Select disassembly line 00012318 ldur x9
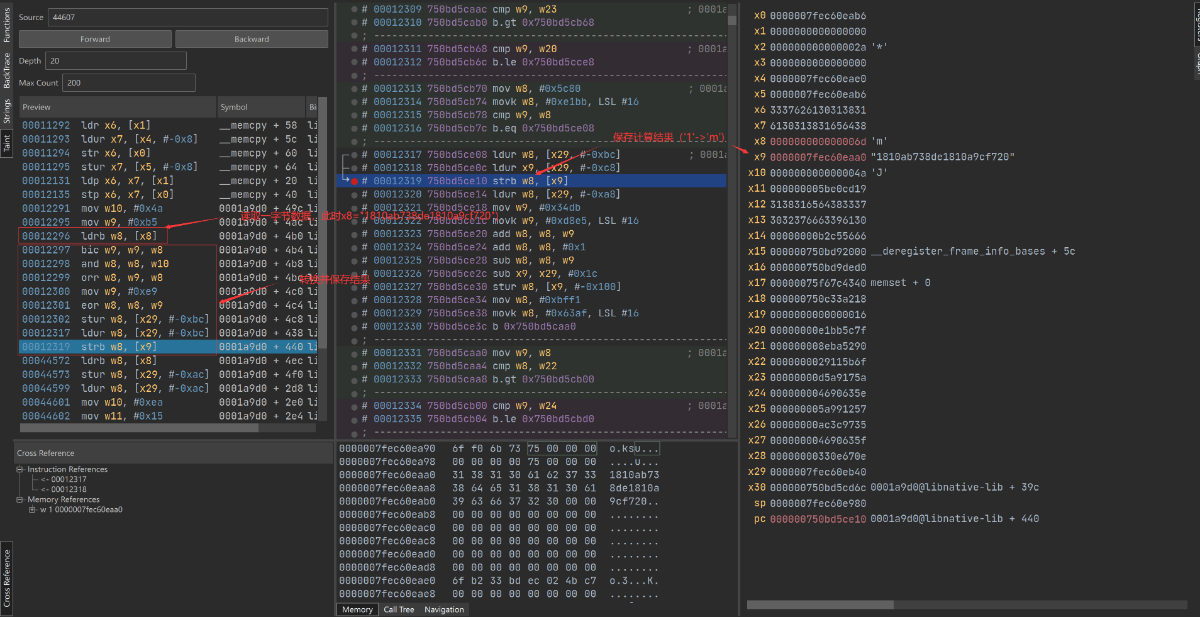Screen dimensions: 1200x617 531,167
